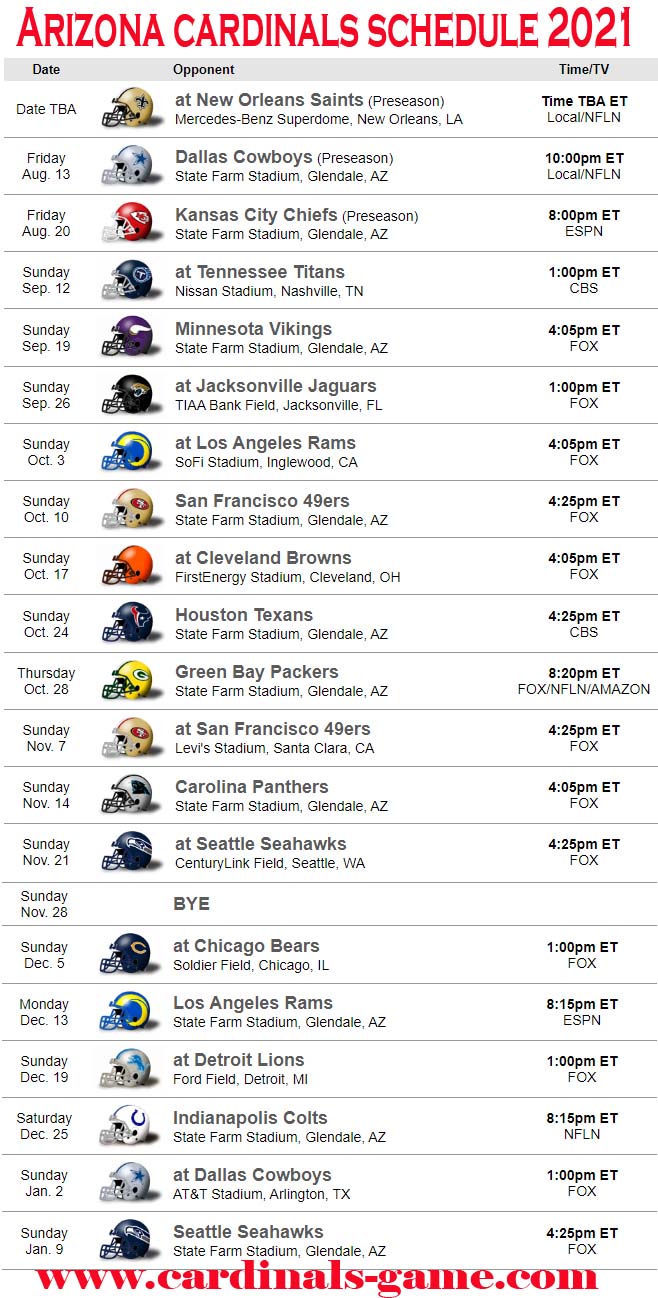
Task: Select the Tennessee Titans helmet icon
Action: 127,279
